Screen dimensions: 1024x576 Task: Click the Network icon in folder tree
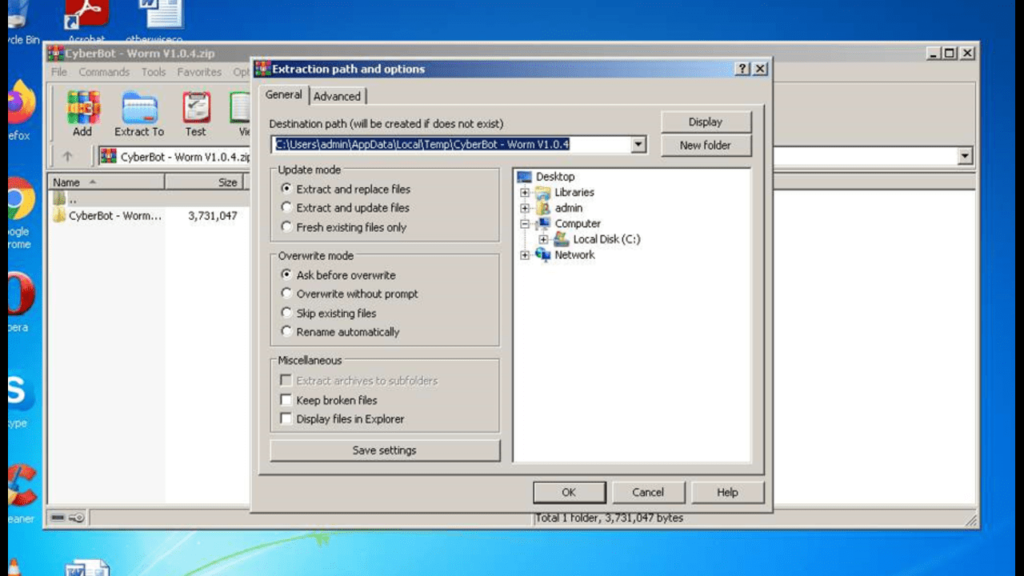tap(543, 255)
